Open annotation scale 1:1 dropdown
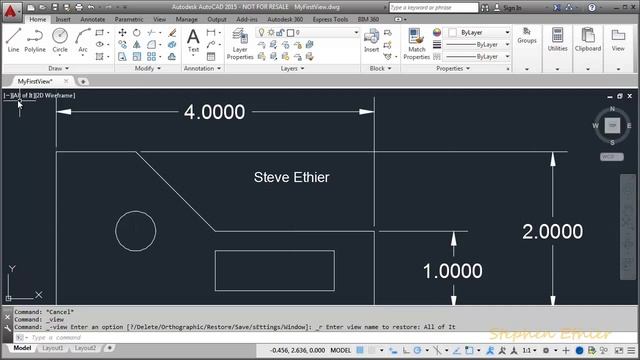This screenshot has height=360, width=640. (529, 350)
